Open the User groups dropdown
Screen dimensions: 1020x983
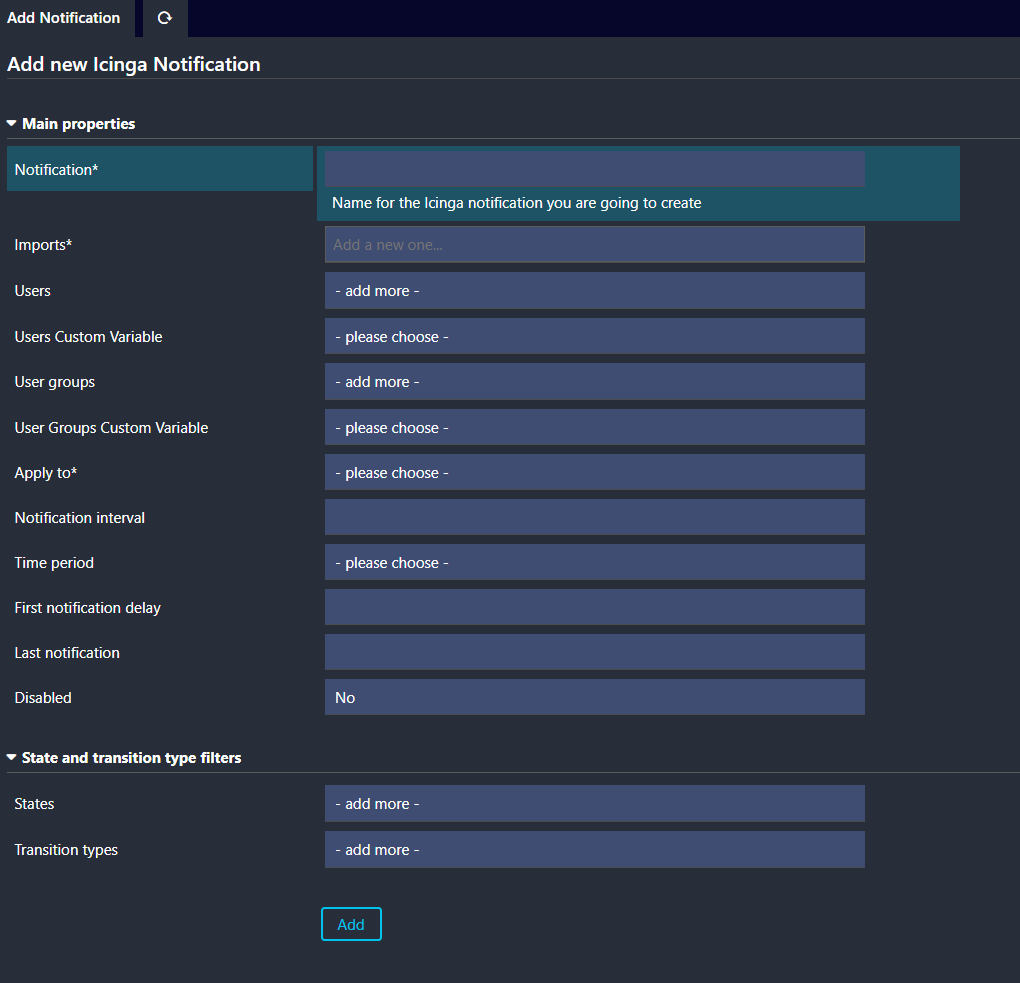pyautogui.click(x=594, y=382)
